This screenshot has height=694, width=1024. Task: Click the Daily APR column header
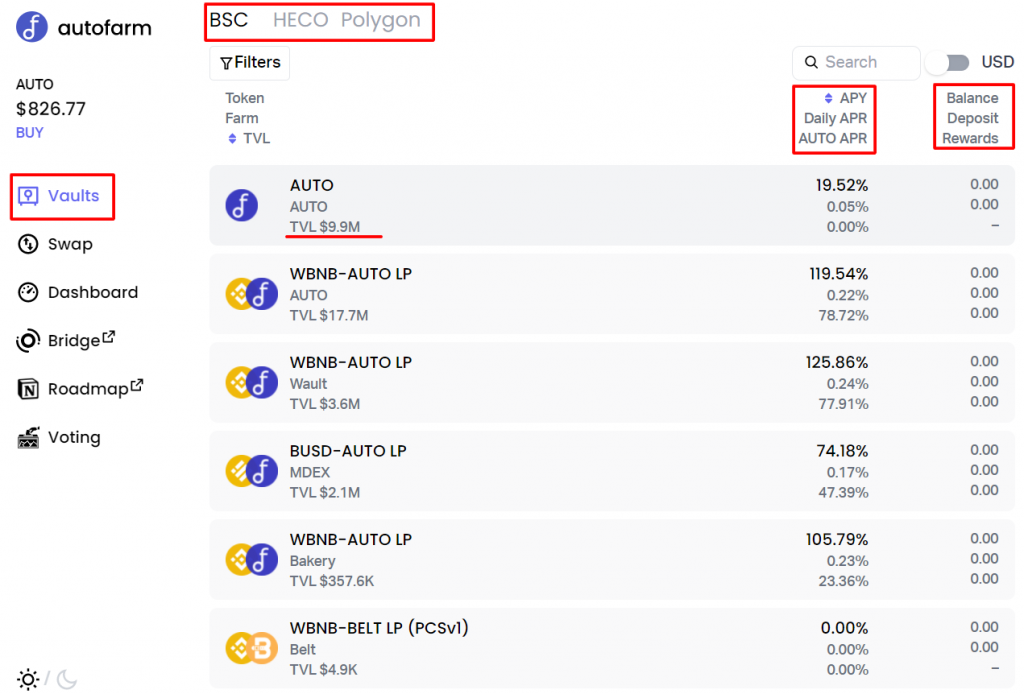[x=835, y=118]
